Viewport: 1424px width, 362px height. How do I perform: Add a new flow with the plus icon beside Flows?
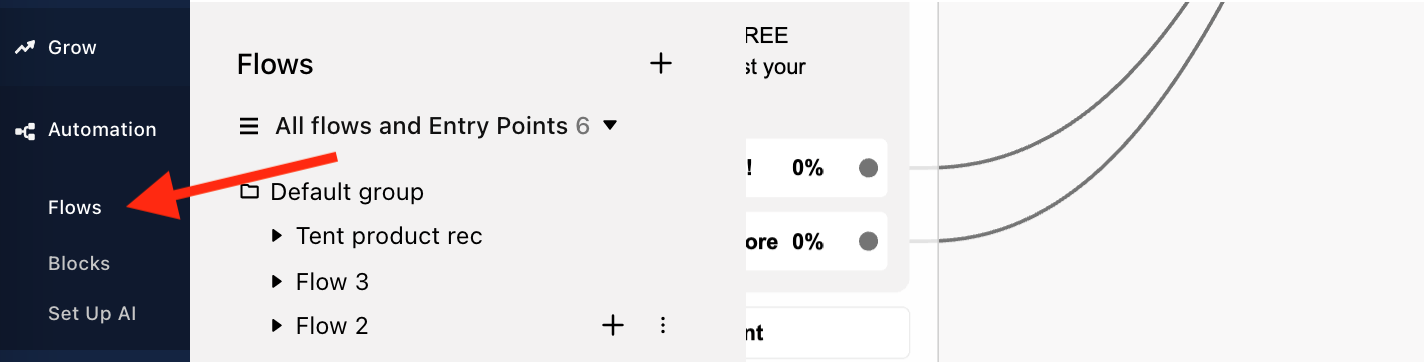(661, 64)
